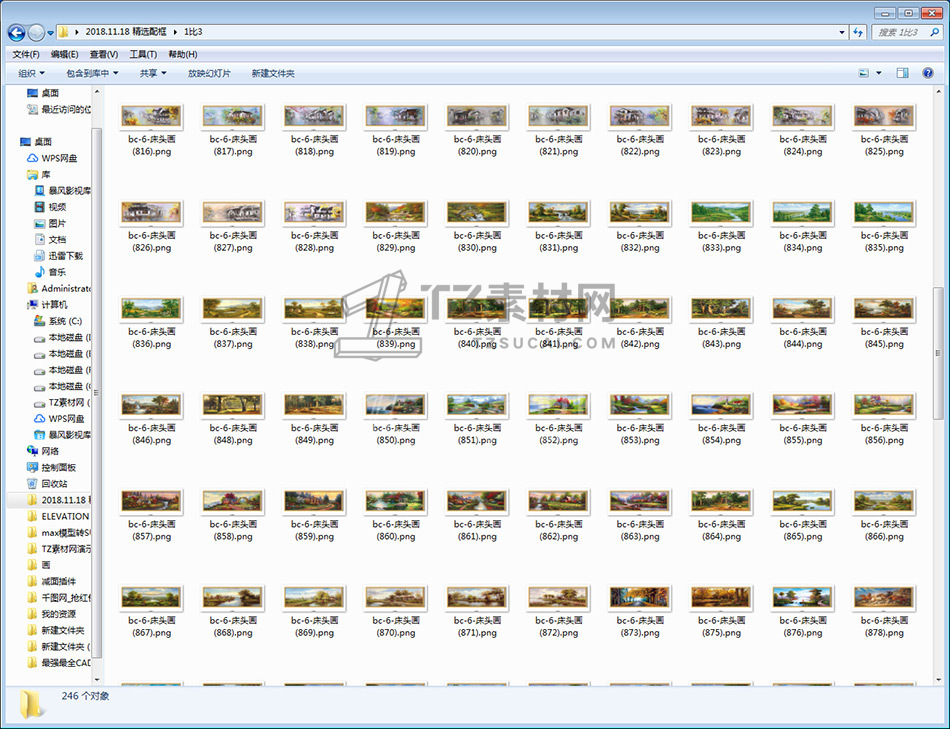Toggle the preview pane button
Viewport: 950px width, 729px height.
pos(902,73)
